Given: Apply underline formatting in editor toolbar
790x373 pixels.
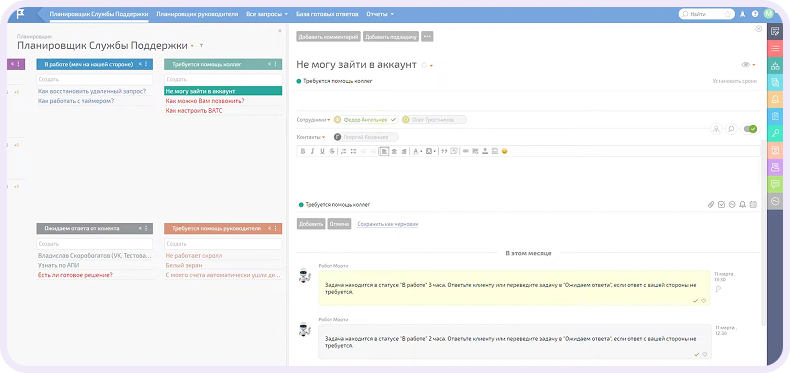Looking at the screenshot, I should tap(322, 151).
